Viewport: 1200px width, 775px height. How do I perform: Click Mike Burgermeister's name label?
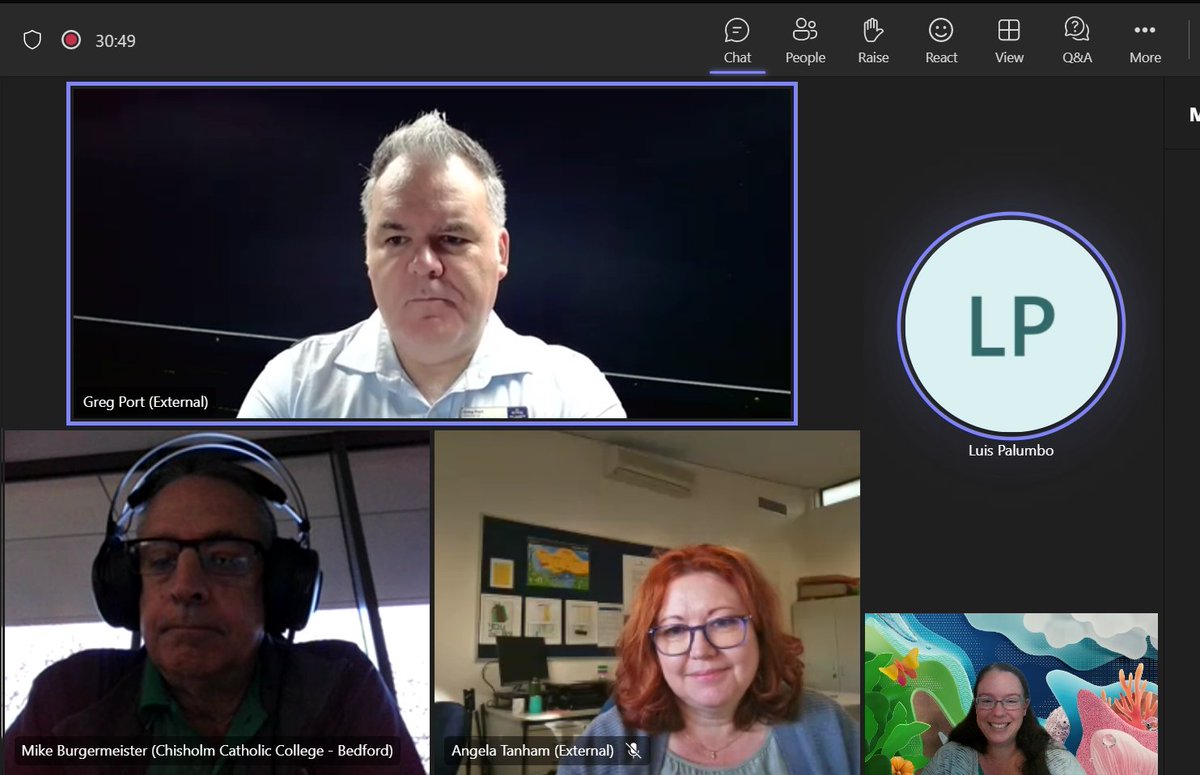point(207,750)
